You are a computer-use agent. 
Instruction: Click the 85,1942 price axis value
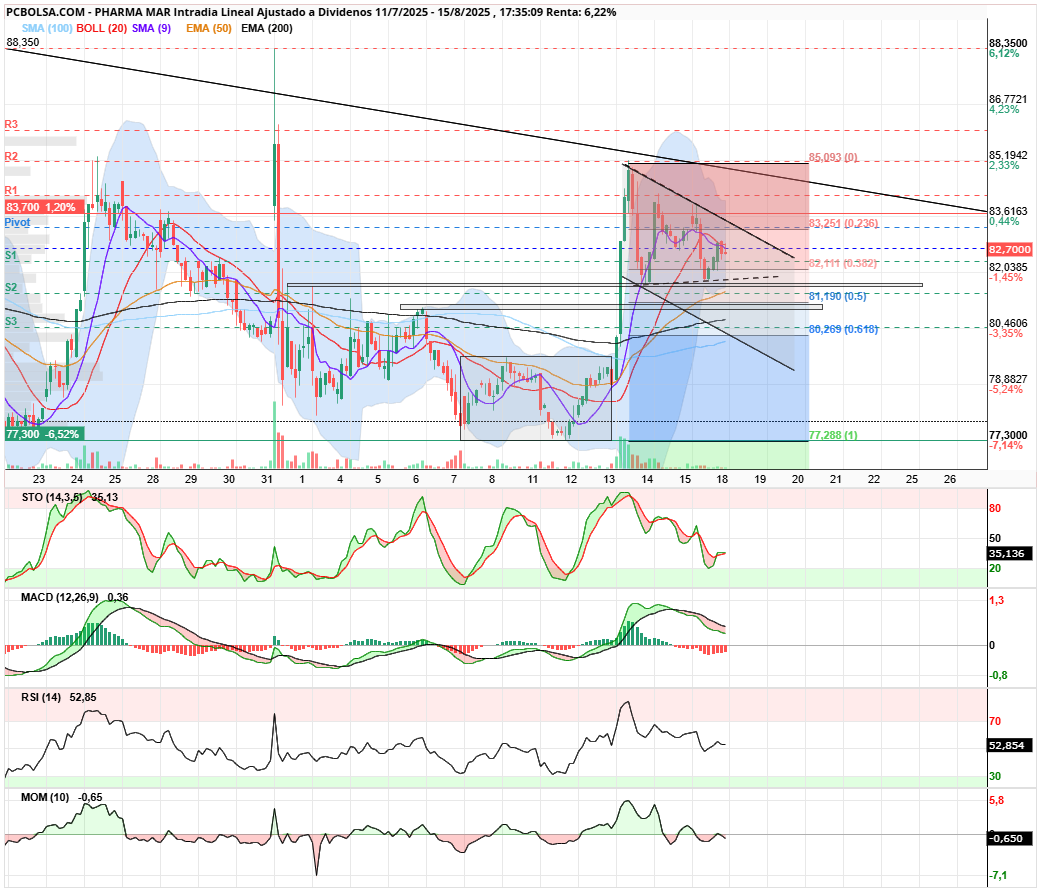pyautogui.click(x=1008, y=155)
